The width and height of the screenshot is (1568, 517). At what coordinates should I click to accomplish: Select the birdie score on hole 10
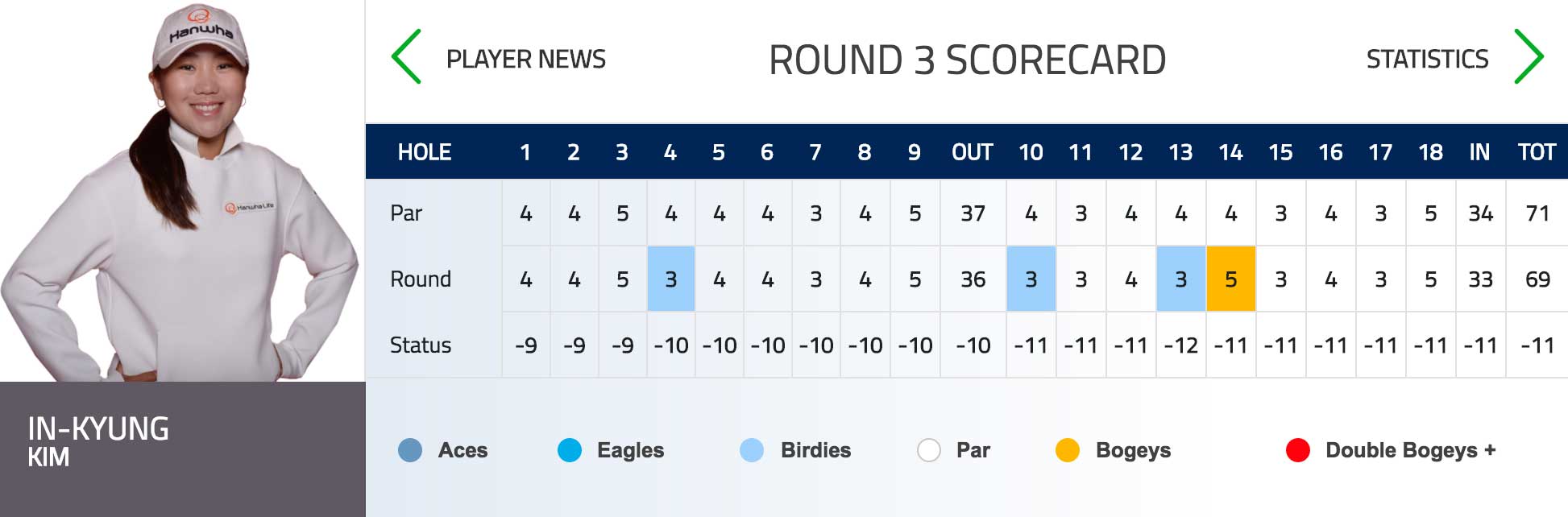(1031, 279)
